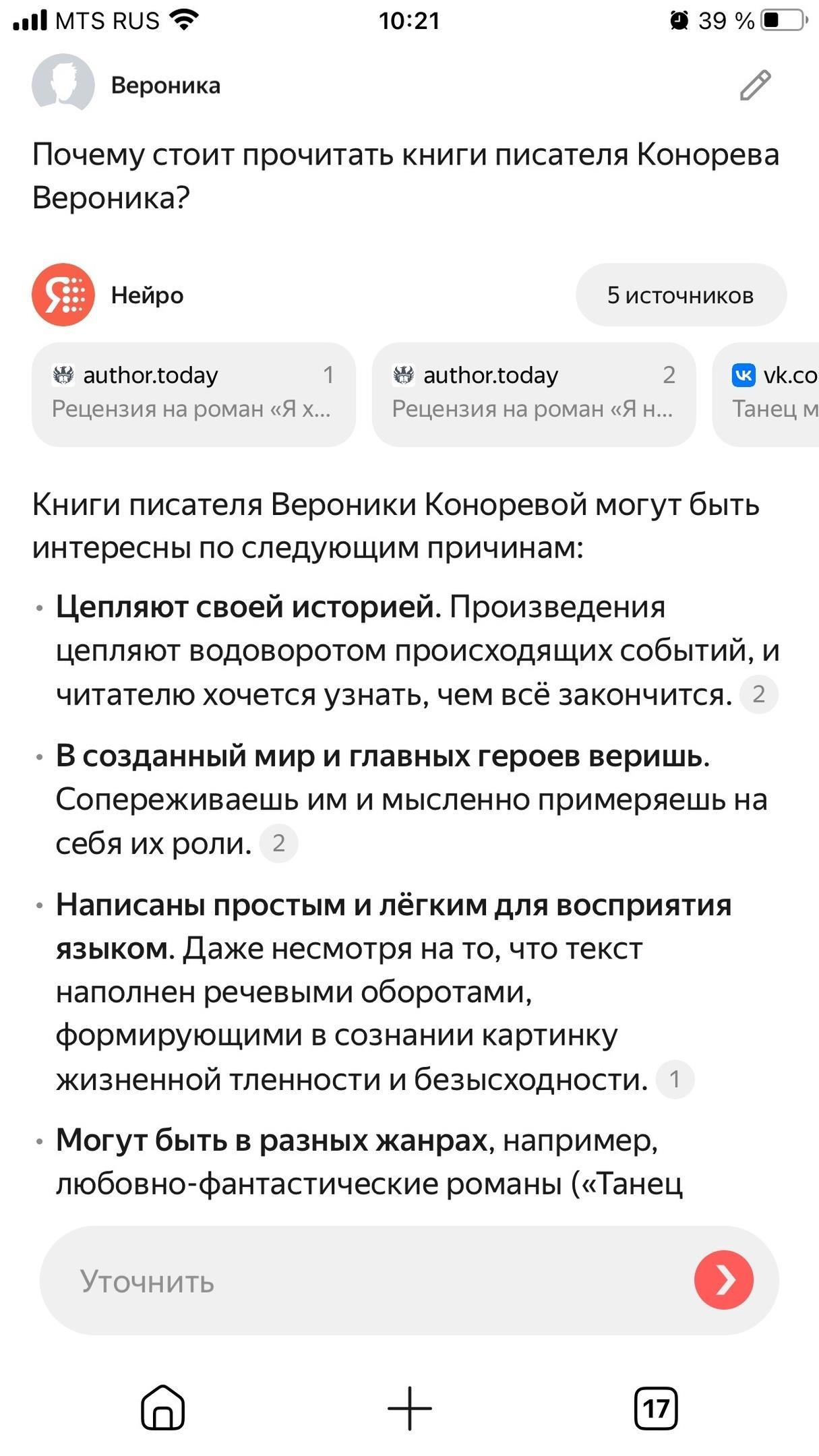Tap the battery indicator in status bar
819x1456 pixels.
point(784,21)
